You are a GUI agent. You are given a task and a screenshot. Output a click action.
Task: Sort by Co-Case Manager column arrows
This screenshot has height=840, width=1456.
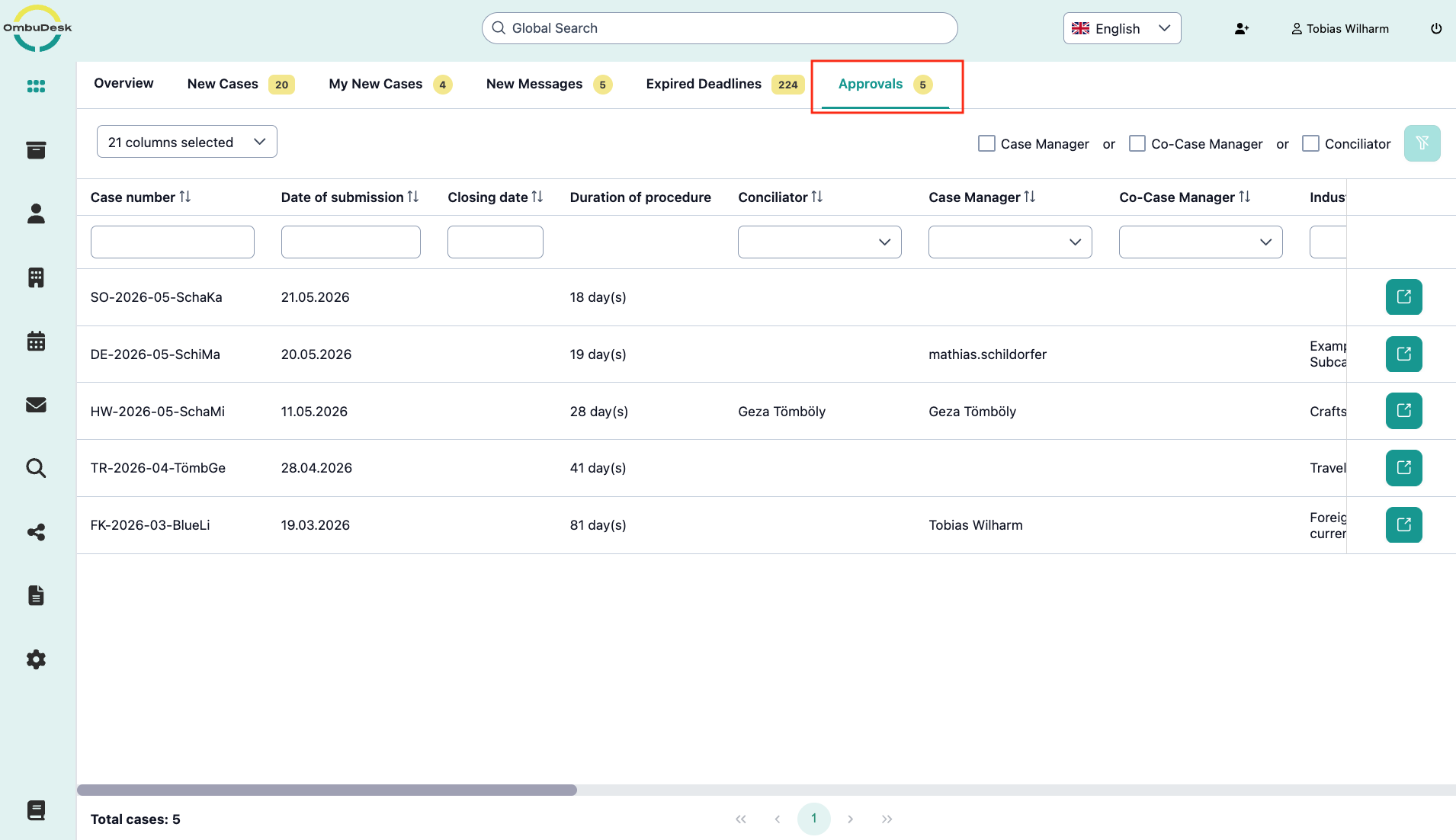(1245, 197)
